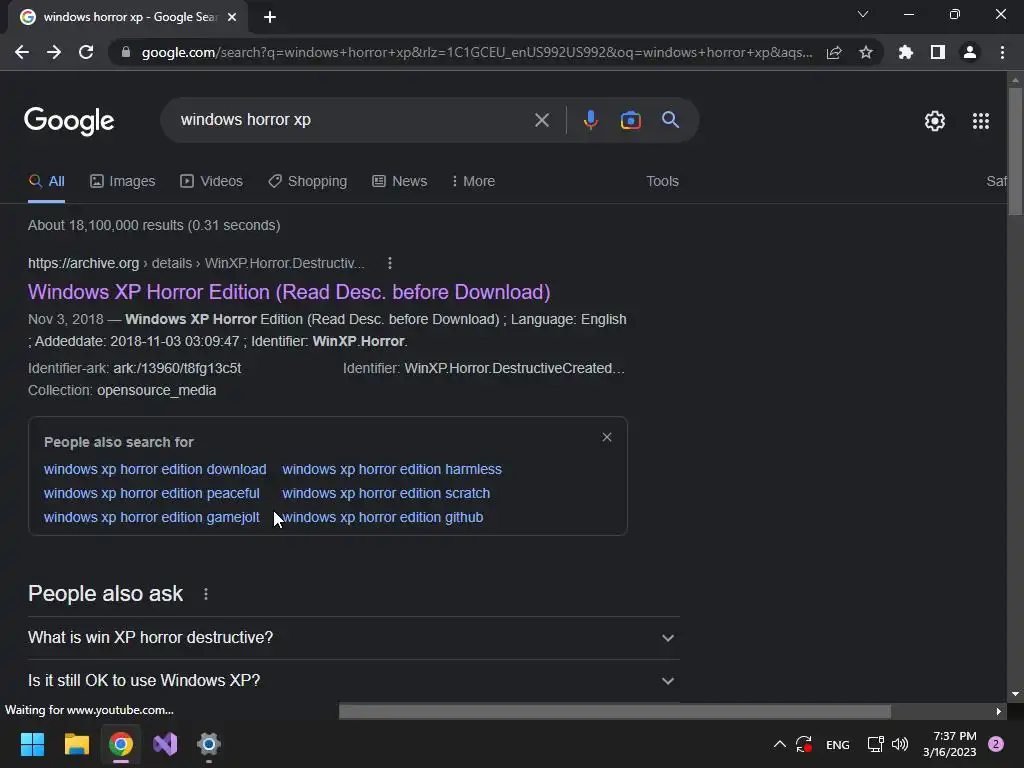This screenshot has height=768, width=1024.
Task: Click the vertical scrollbar thumb
Action: [x=1015, y=152]
